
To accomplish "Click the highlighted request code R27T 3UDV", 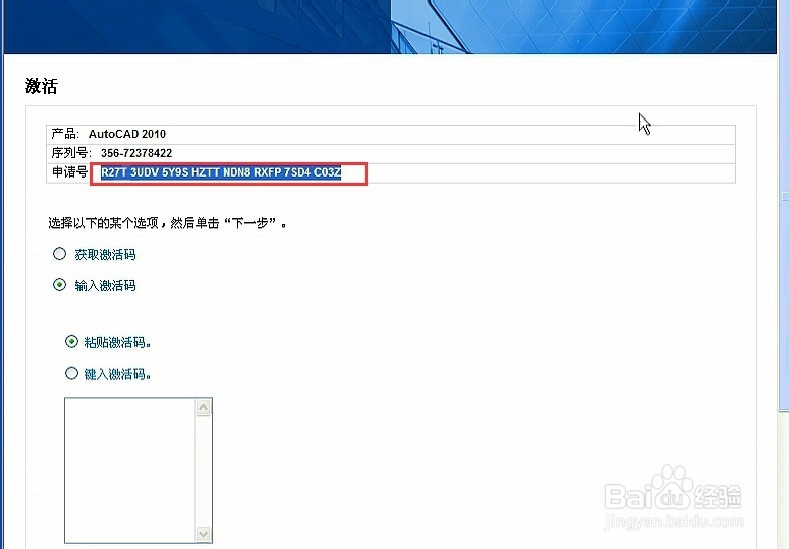I will (x=221, y=173).
